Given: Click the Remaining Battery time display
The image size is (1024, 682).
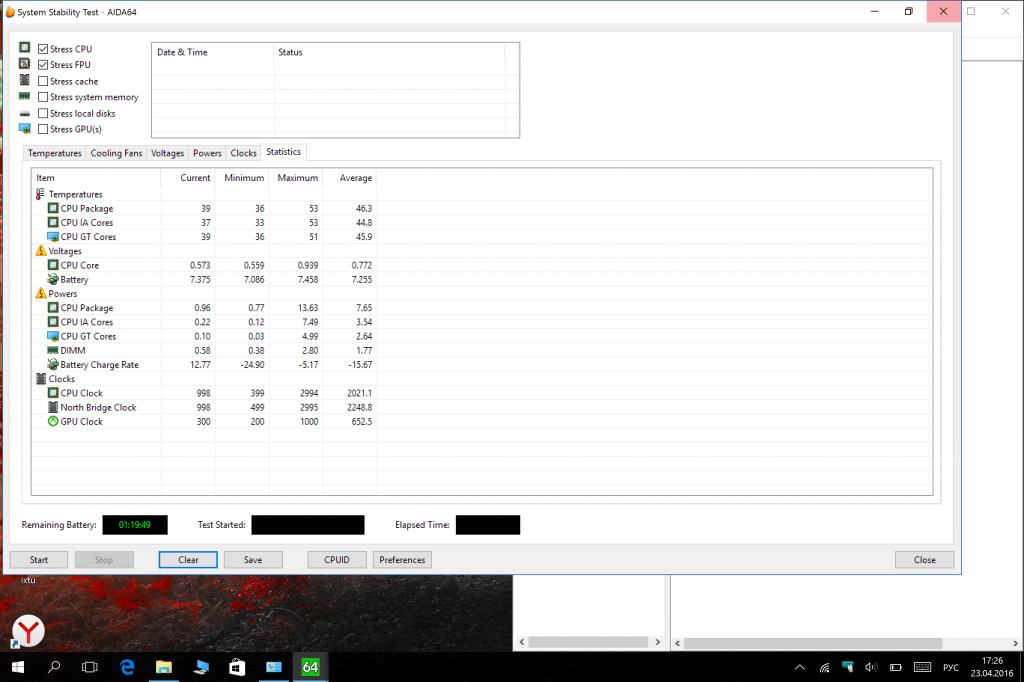Looking at the screenshot, I should click(135, 525).
